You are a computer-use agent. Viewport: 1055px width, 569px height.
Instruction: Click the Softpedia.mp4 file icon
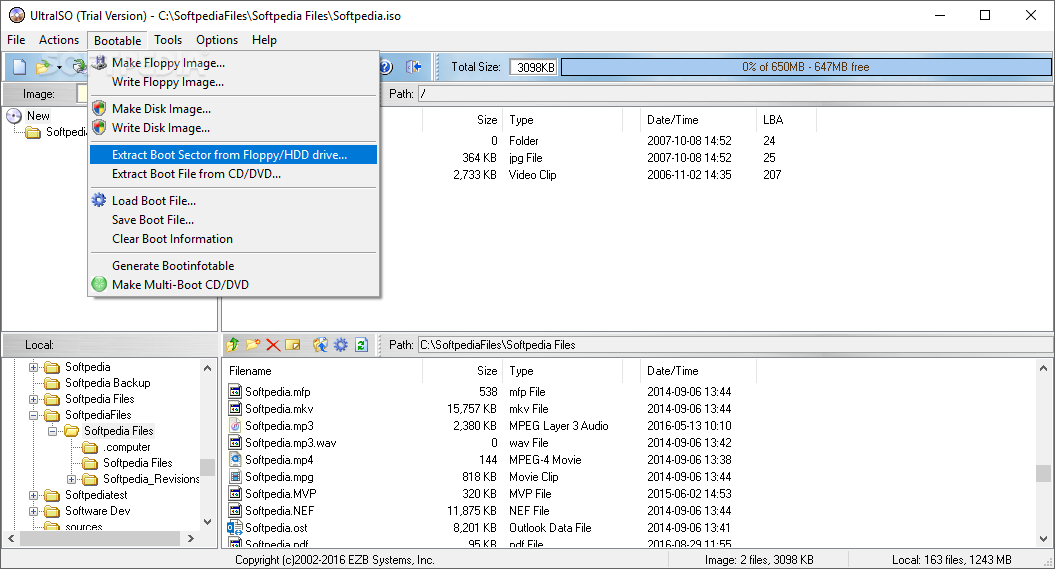click(235, 459)
